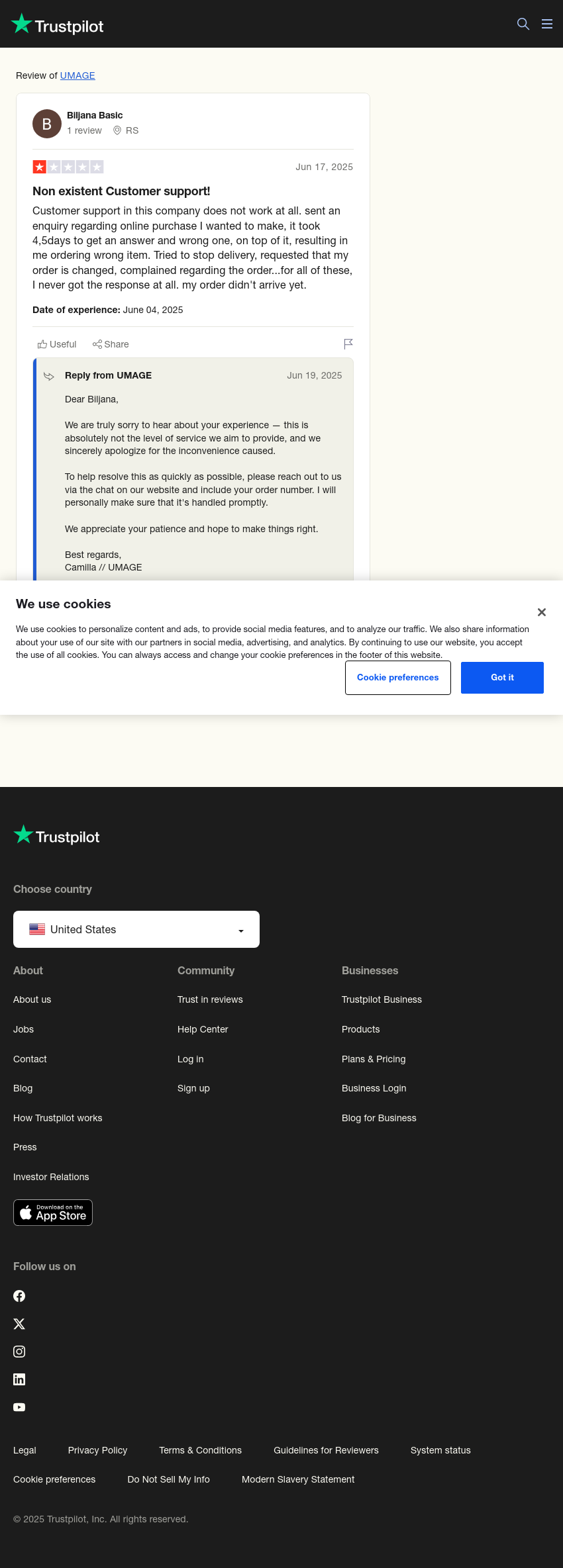The width and height of the screenshot is (563, 1568).
Task: Click the Trustpilot logo in top header
Action: click(58, 24)
